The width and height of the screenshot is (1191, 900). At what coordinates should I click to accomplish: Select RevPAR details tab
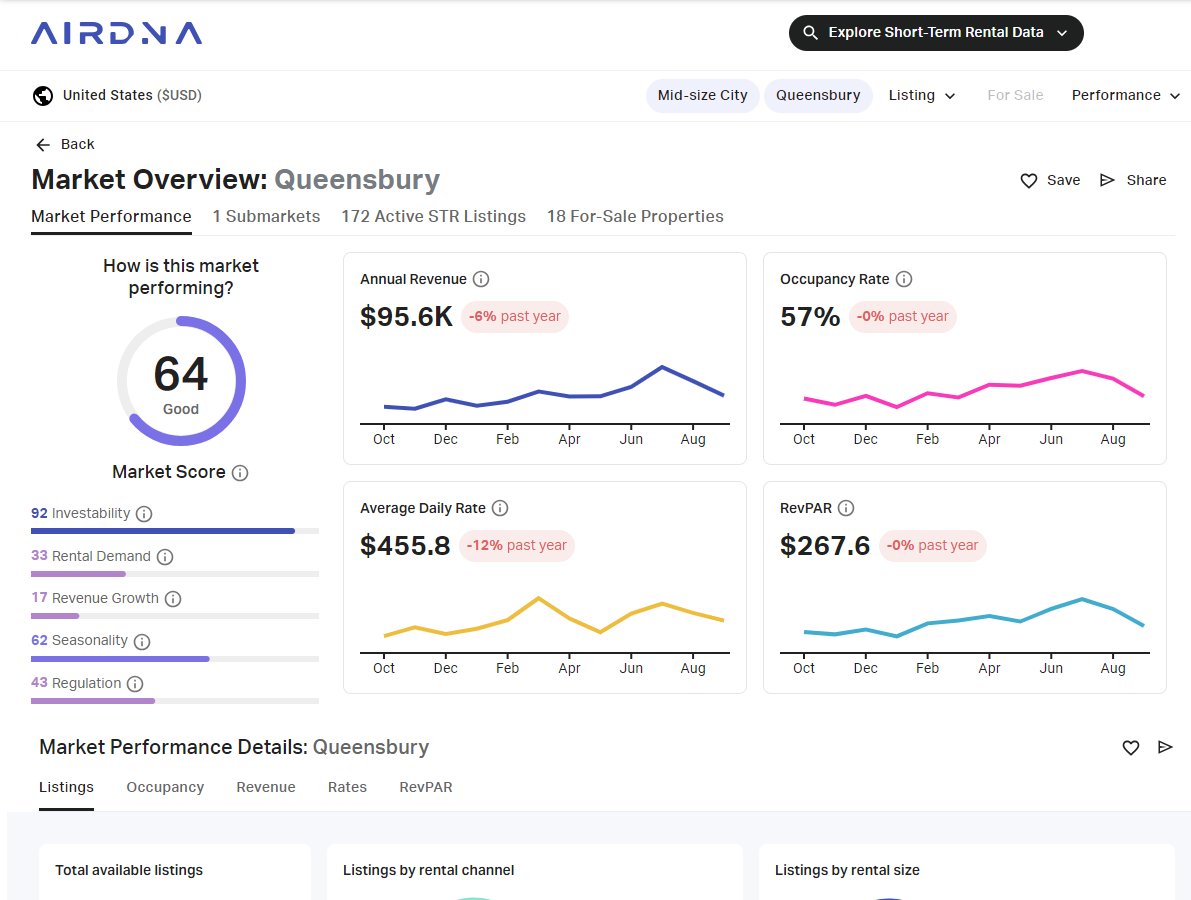[x=425, y=788]
